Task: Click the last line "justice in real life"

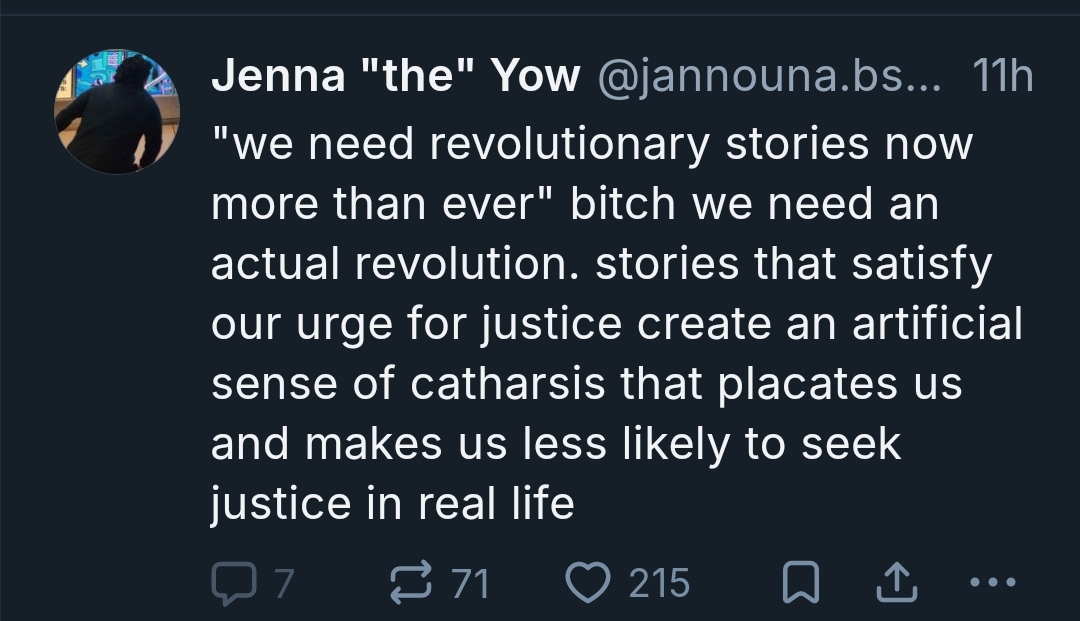Action: tap(393, 504)
